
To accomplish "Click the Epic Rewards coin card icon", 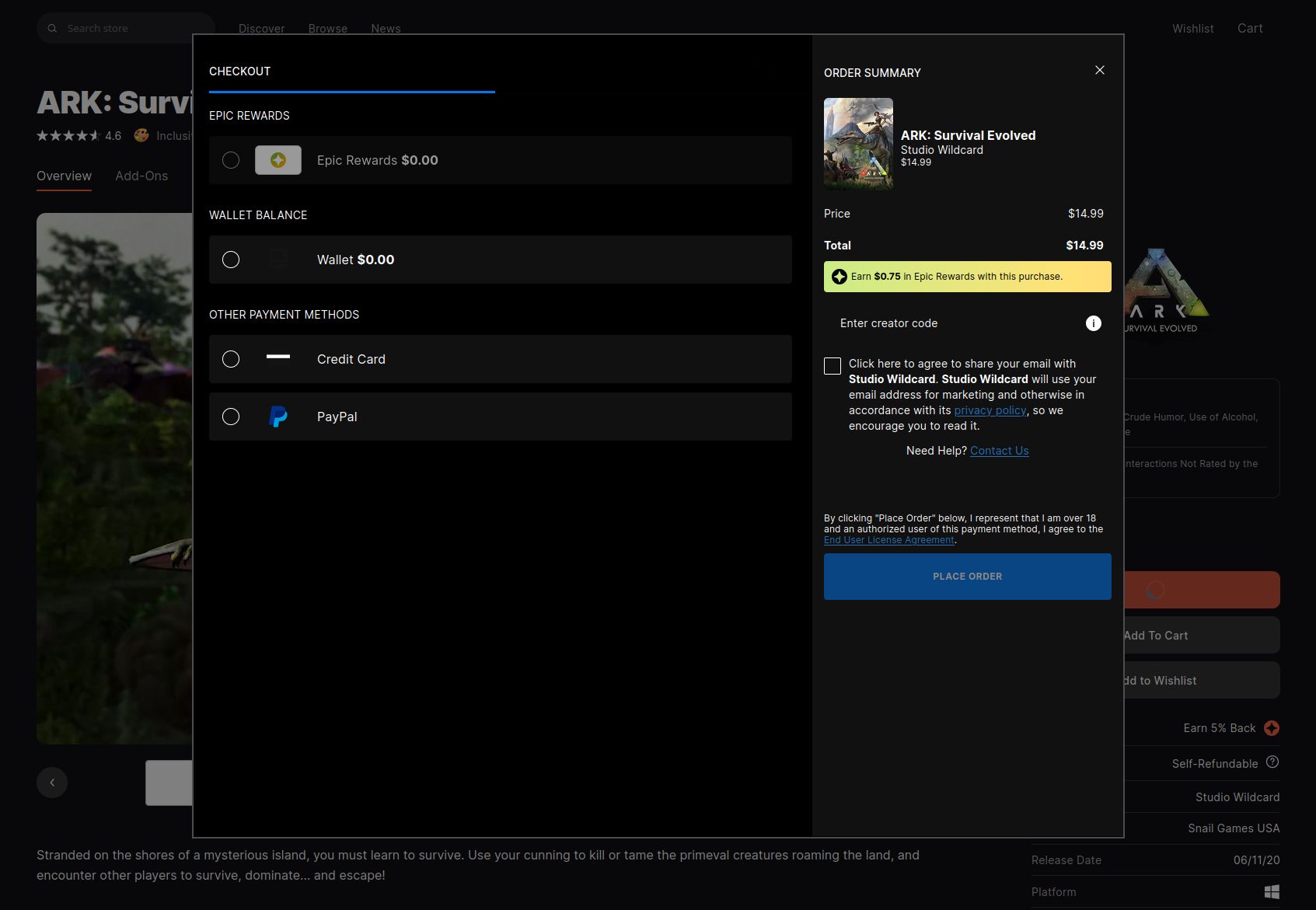I will click(x=278, y=160).
